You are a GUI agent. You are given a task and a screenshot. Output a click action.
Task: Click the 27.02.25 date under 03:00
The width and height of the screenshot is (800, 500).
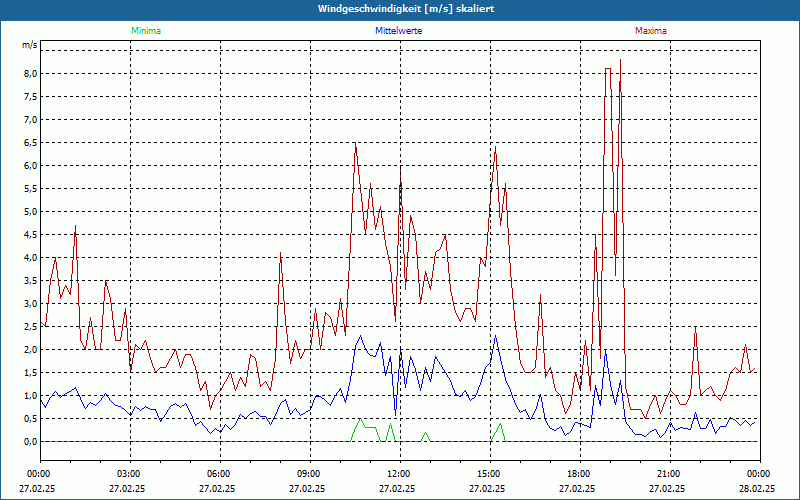point(127,488)
